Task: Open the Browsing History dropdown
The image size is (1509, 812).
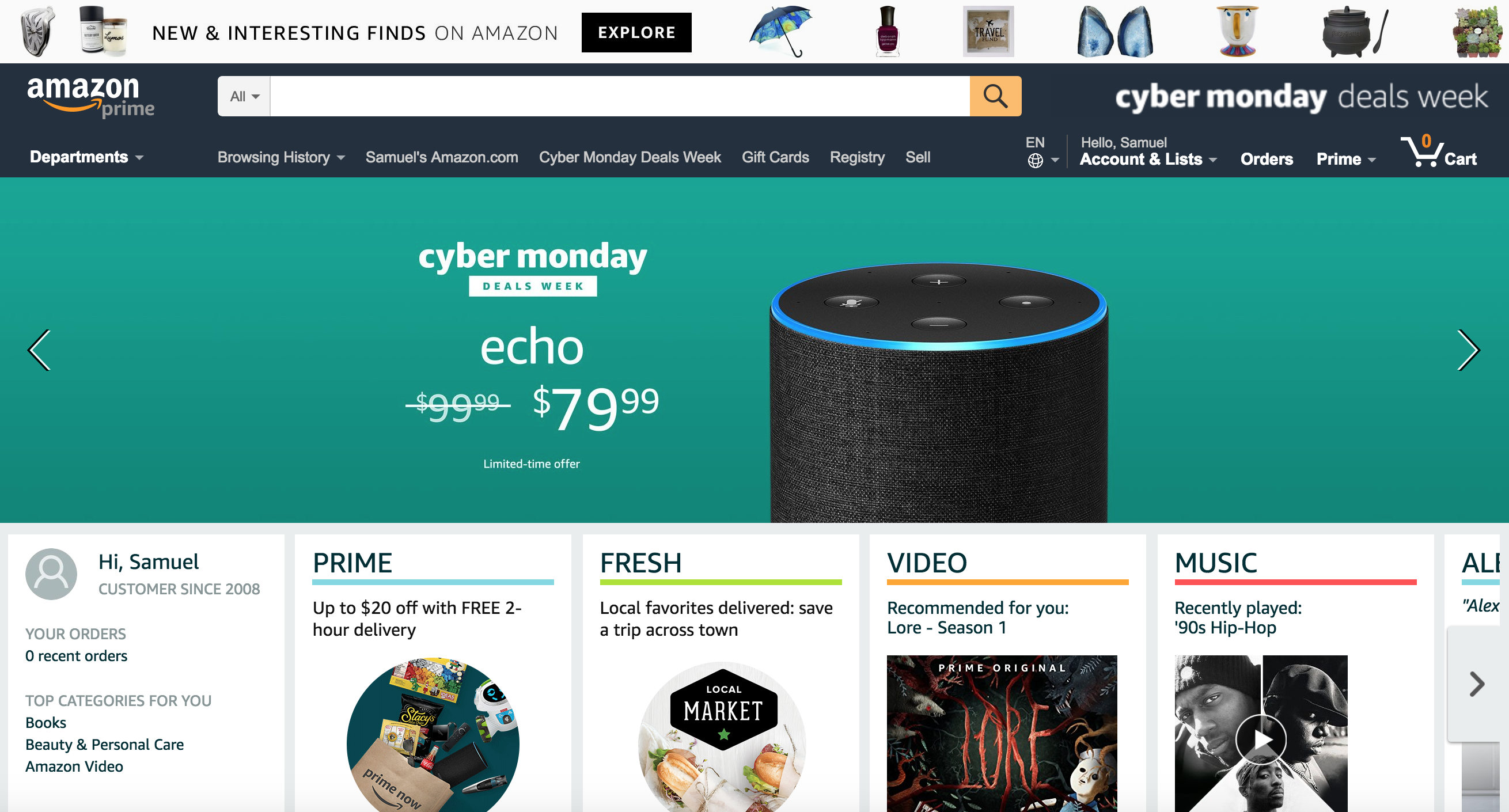Action: coord(281,157)
